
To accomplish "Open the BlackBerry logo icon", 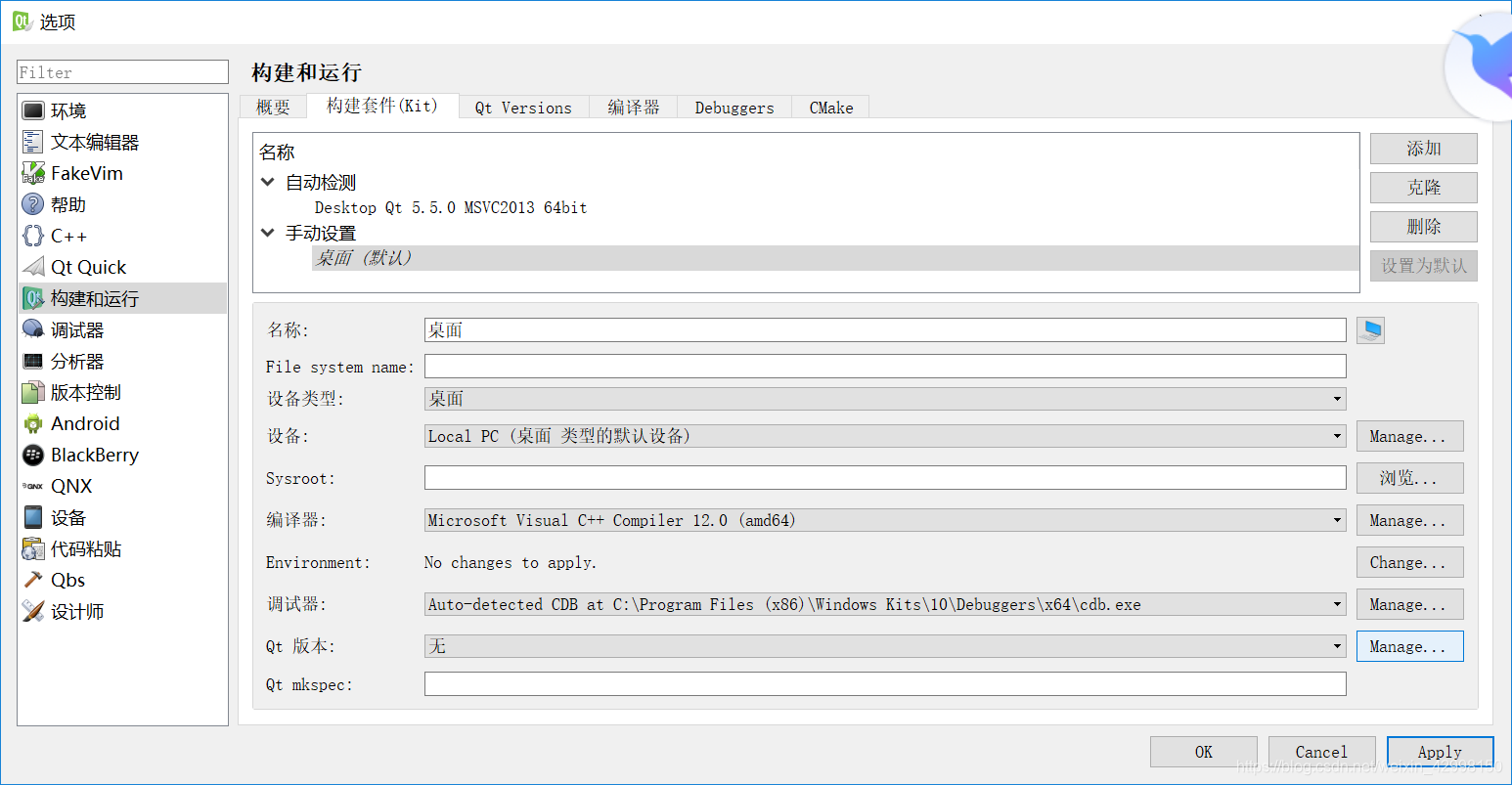I will [33, 455].
